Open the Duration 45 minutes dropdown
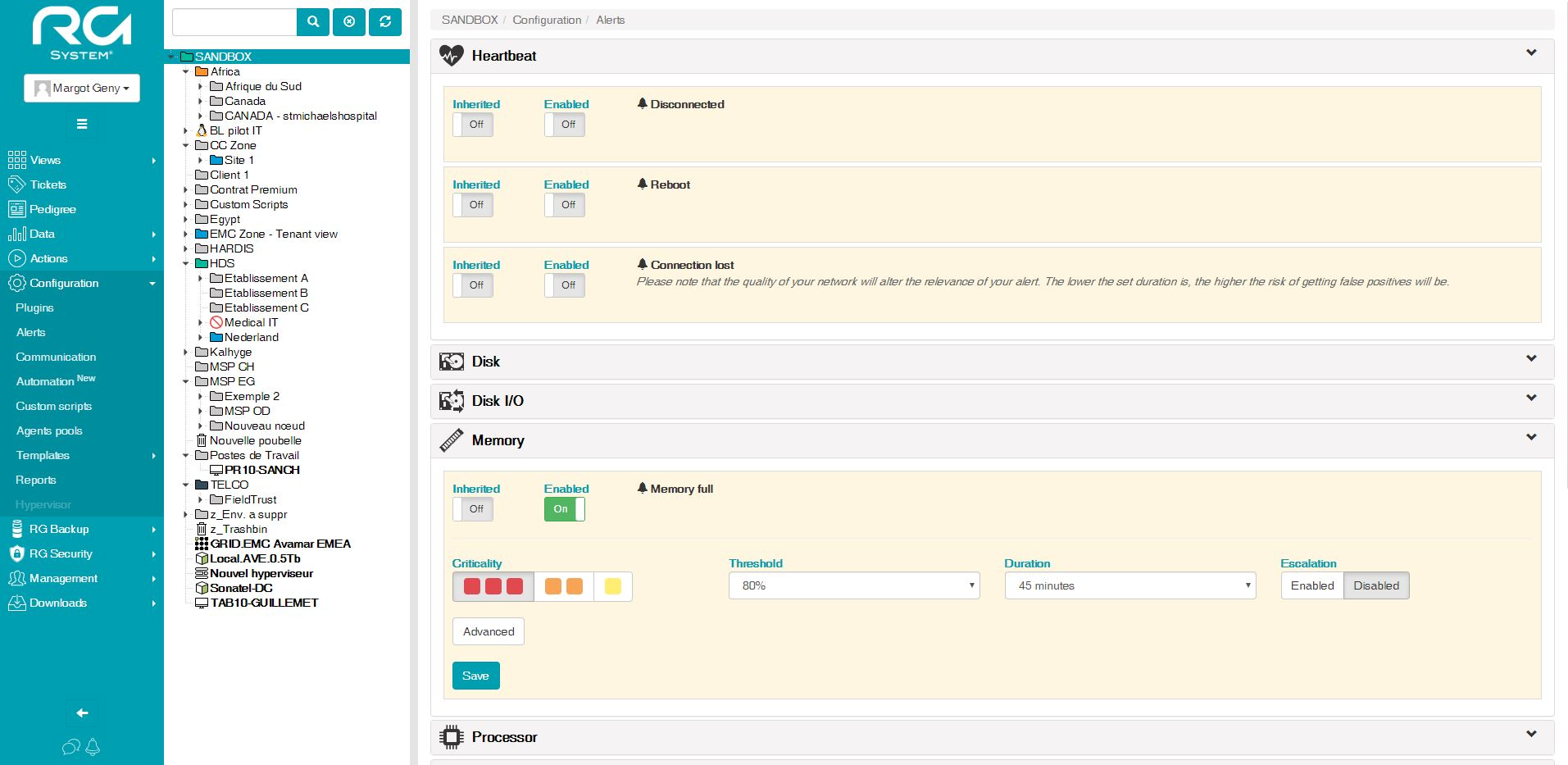 point(1130,585)
